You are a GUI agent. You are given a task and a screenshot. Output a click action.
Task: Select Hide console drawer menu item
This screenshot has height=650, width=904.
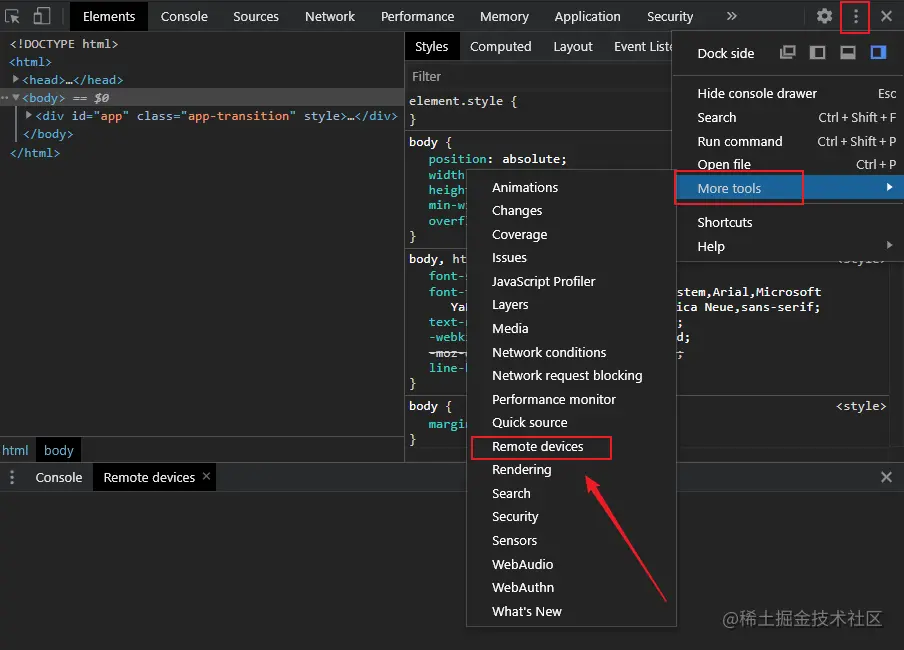coord(757,93)
